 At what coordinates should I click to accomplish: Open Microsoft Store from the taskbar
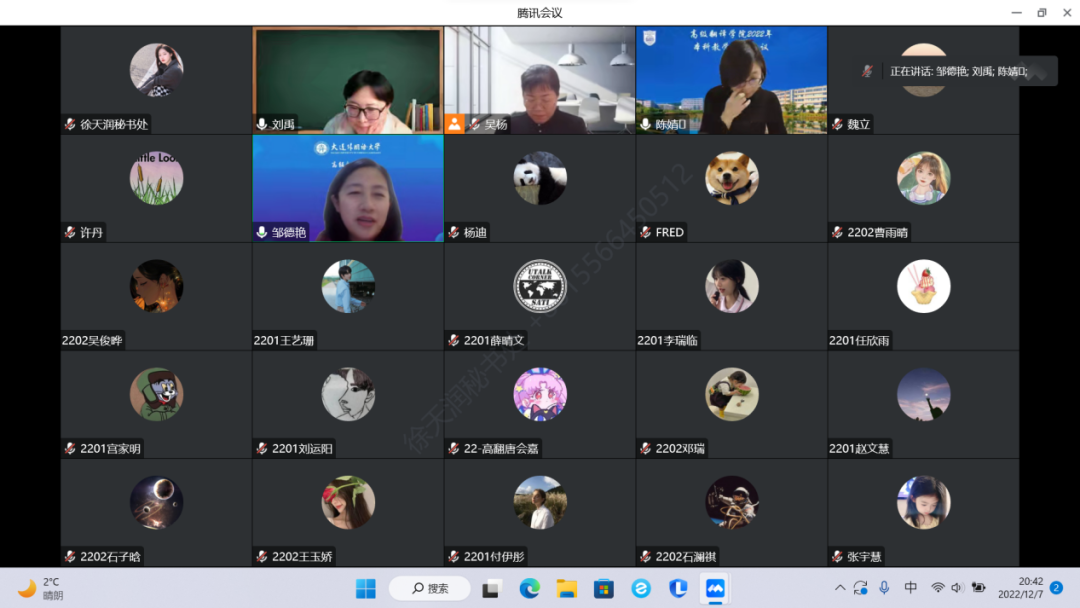point(603,588)
